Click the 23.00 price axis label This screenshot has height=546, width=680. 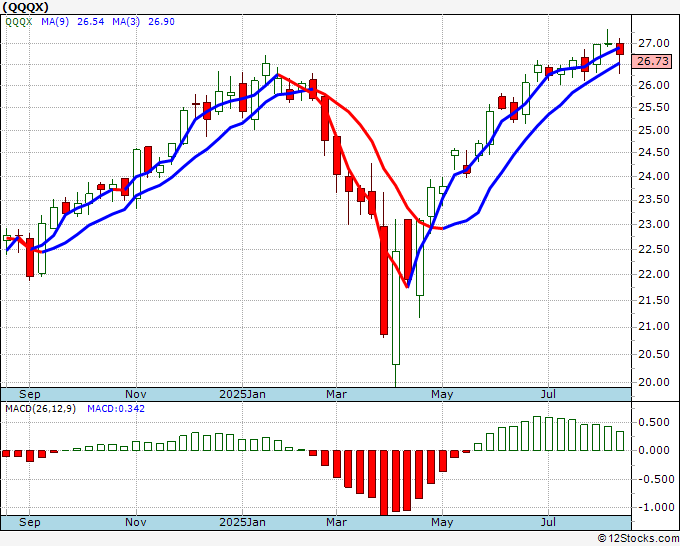pyautogui.click(x=654, y=225)
